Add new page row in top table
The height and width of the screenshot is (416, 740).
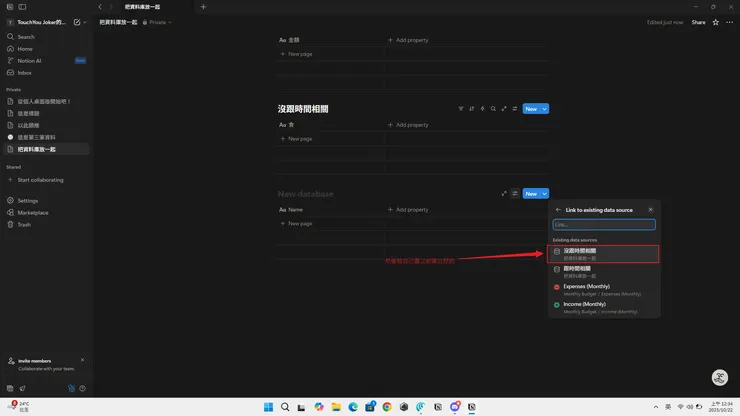(296, 54)
